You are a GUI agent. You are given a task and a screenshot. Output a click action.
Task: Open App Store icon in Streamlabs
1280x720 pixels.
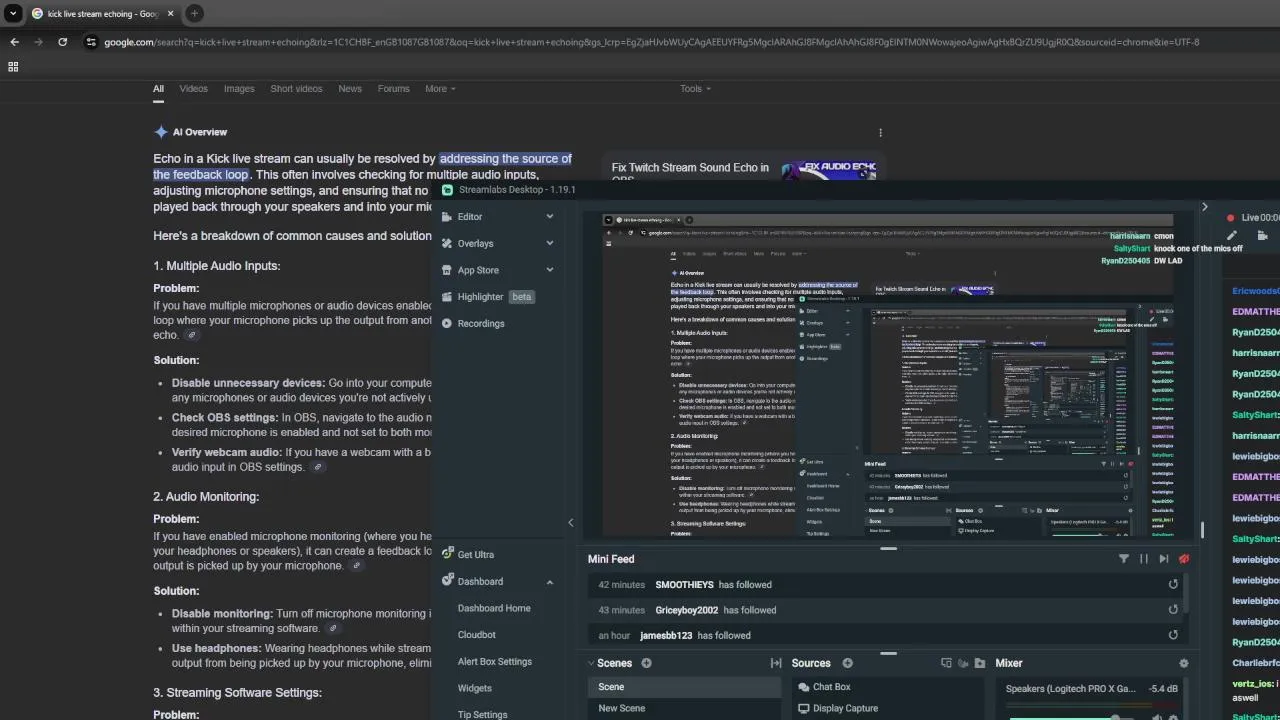pos(448,270)
